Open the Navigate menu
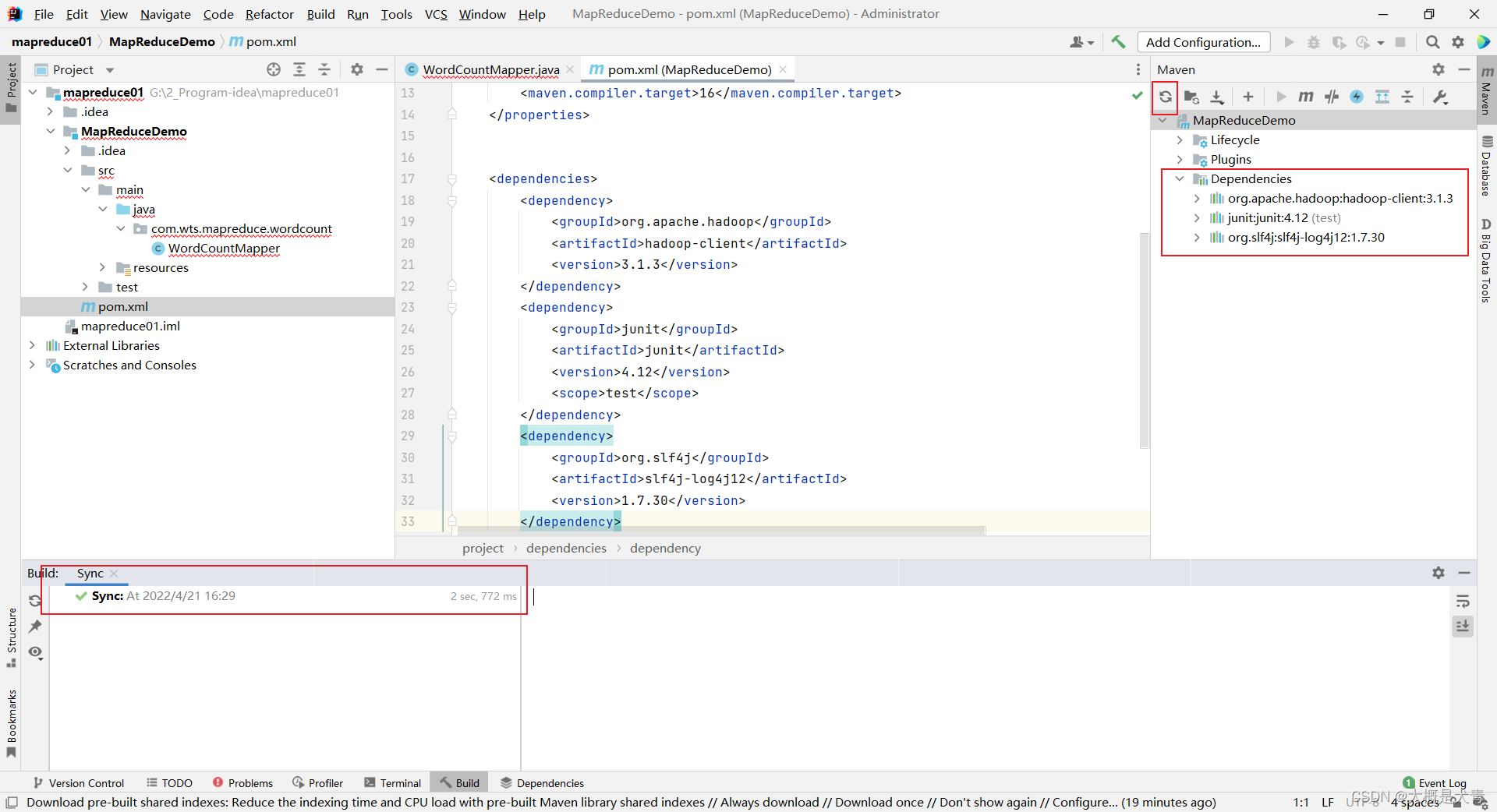 pos(165,14)
